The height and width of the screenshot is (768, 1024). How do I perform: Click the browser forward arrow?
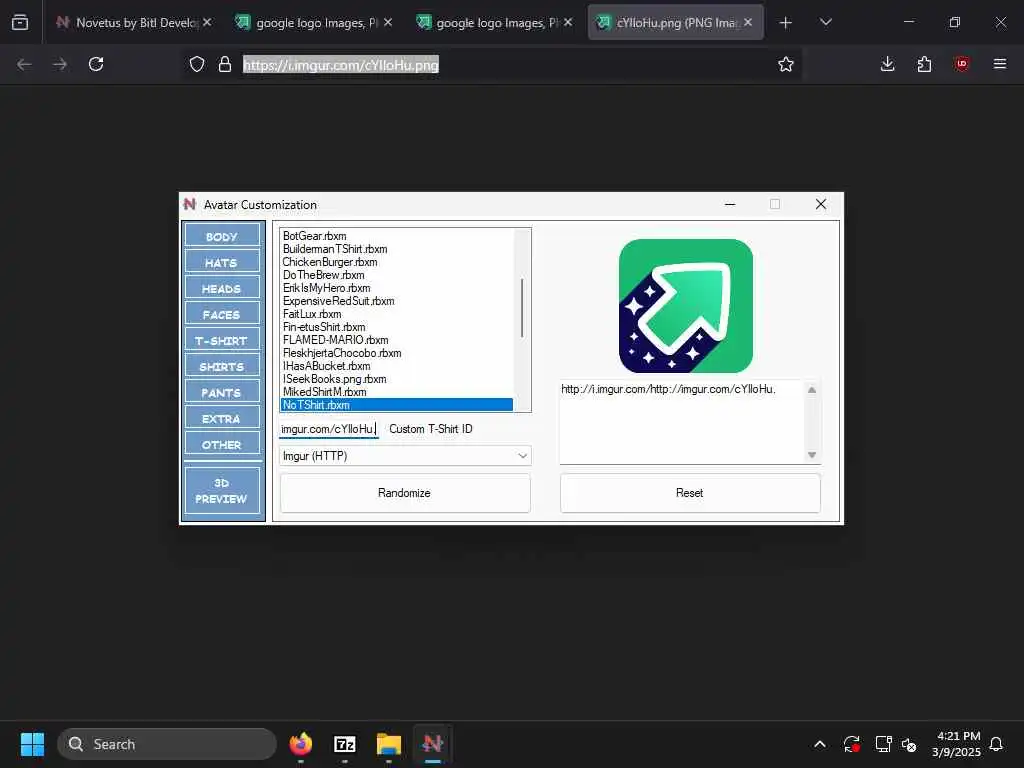click(60, 64)
